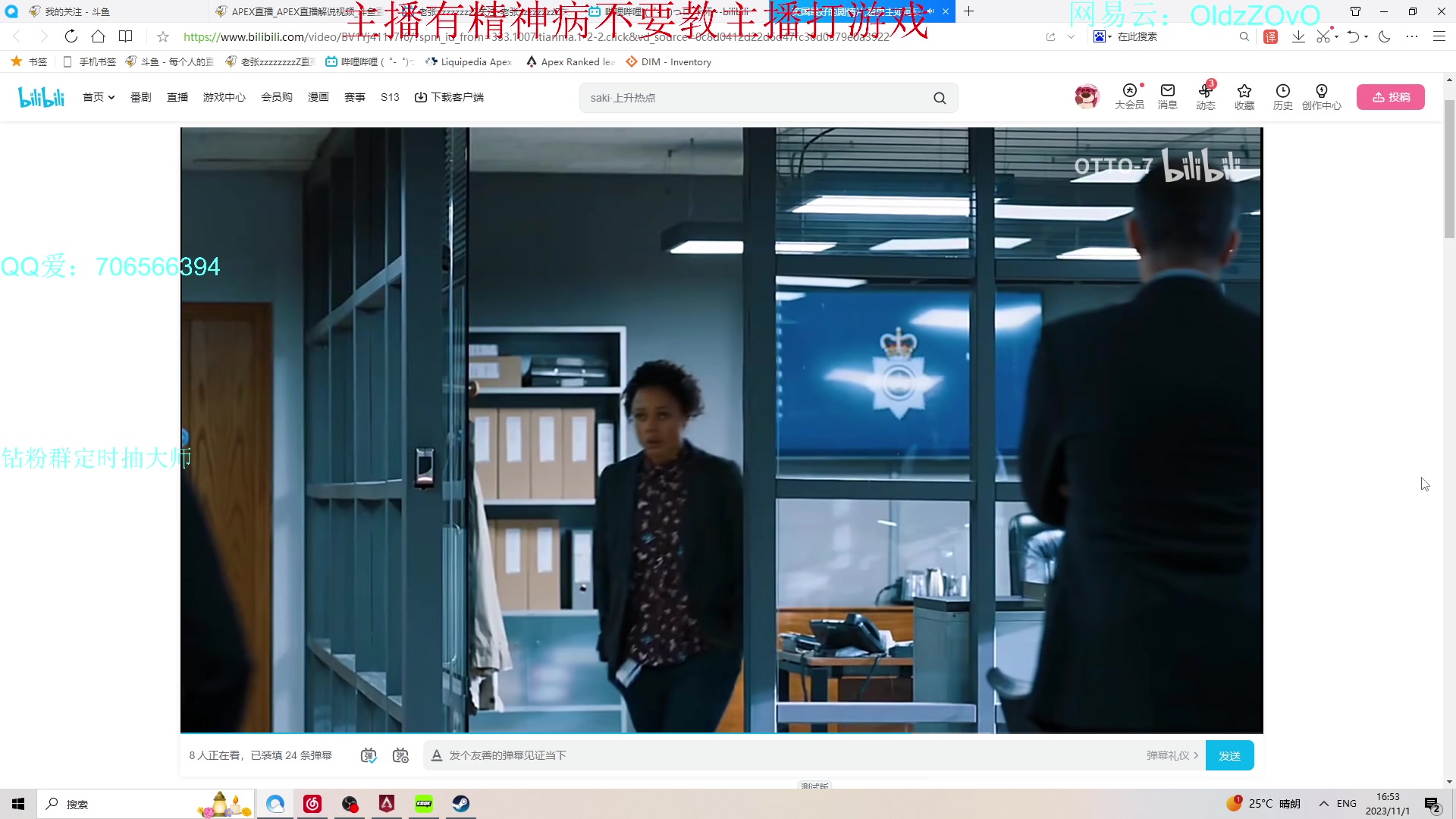
Task: Go to browser home page icon
Action: (x=98, y=36)
